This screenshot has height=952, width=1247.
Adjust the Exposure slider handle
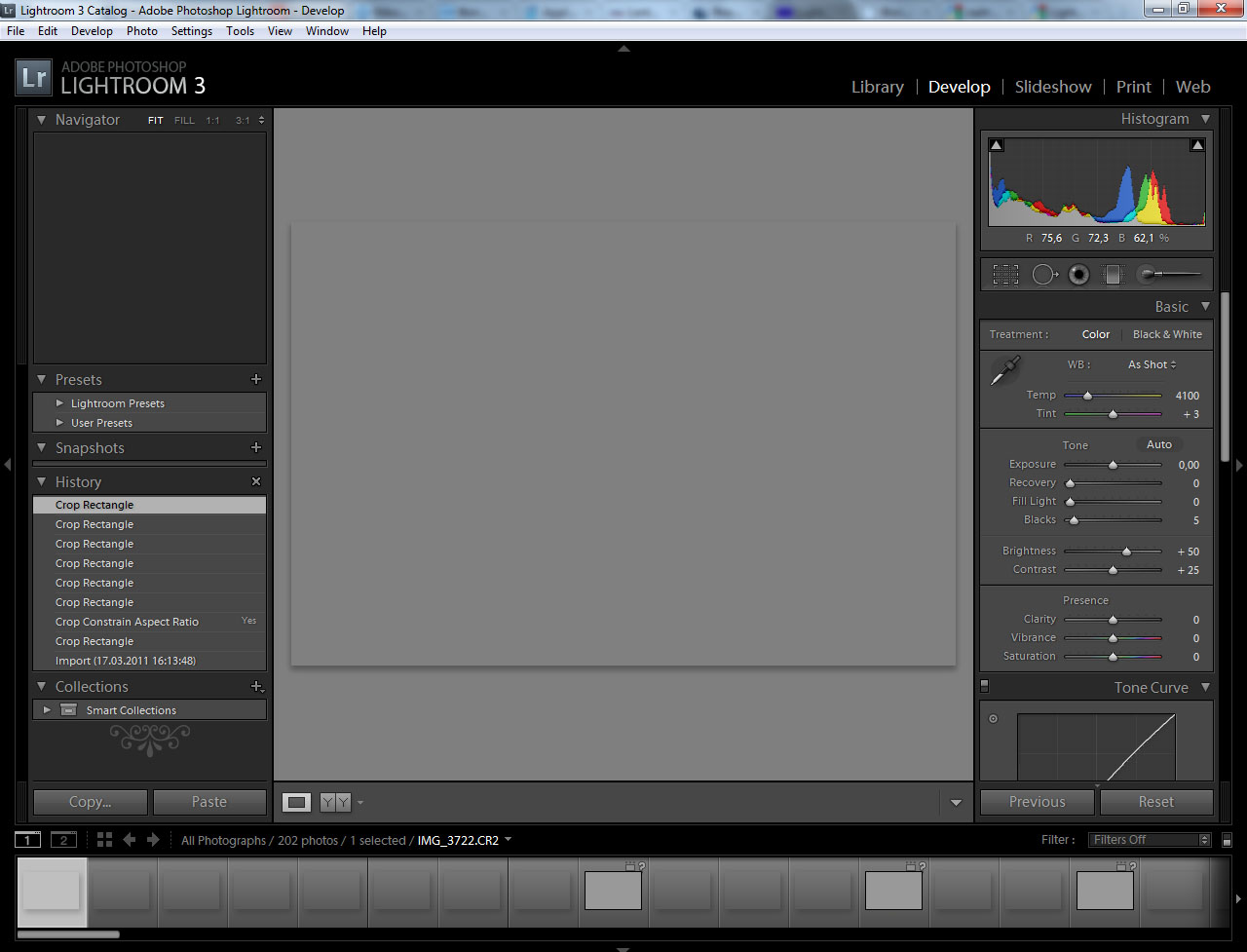click(x=1113, y=465)
